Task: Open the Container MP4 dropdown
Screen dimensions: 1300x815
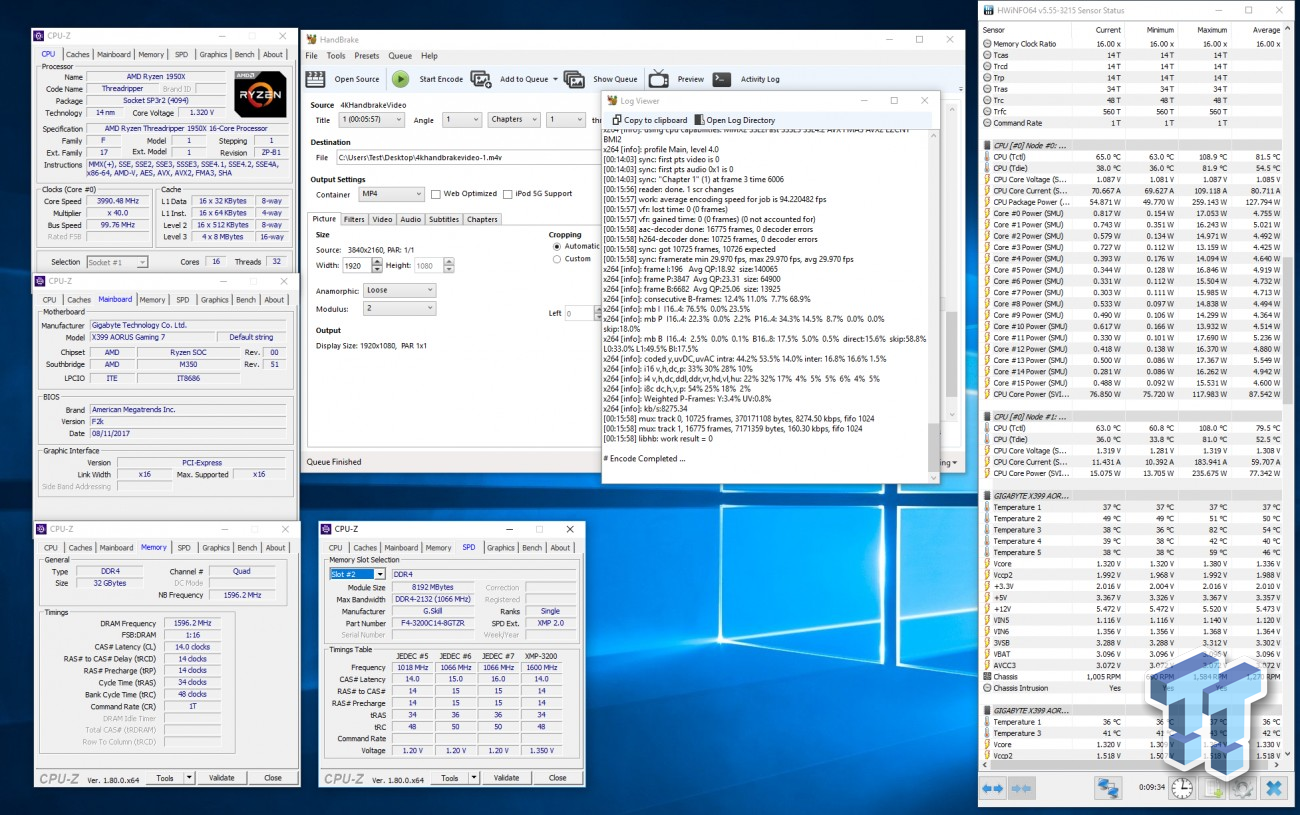Action: coord(392,194)
